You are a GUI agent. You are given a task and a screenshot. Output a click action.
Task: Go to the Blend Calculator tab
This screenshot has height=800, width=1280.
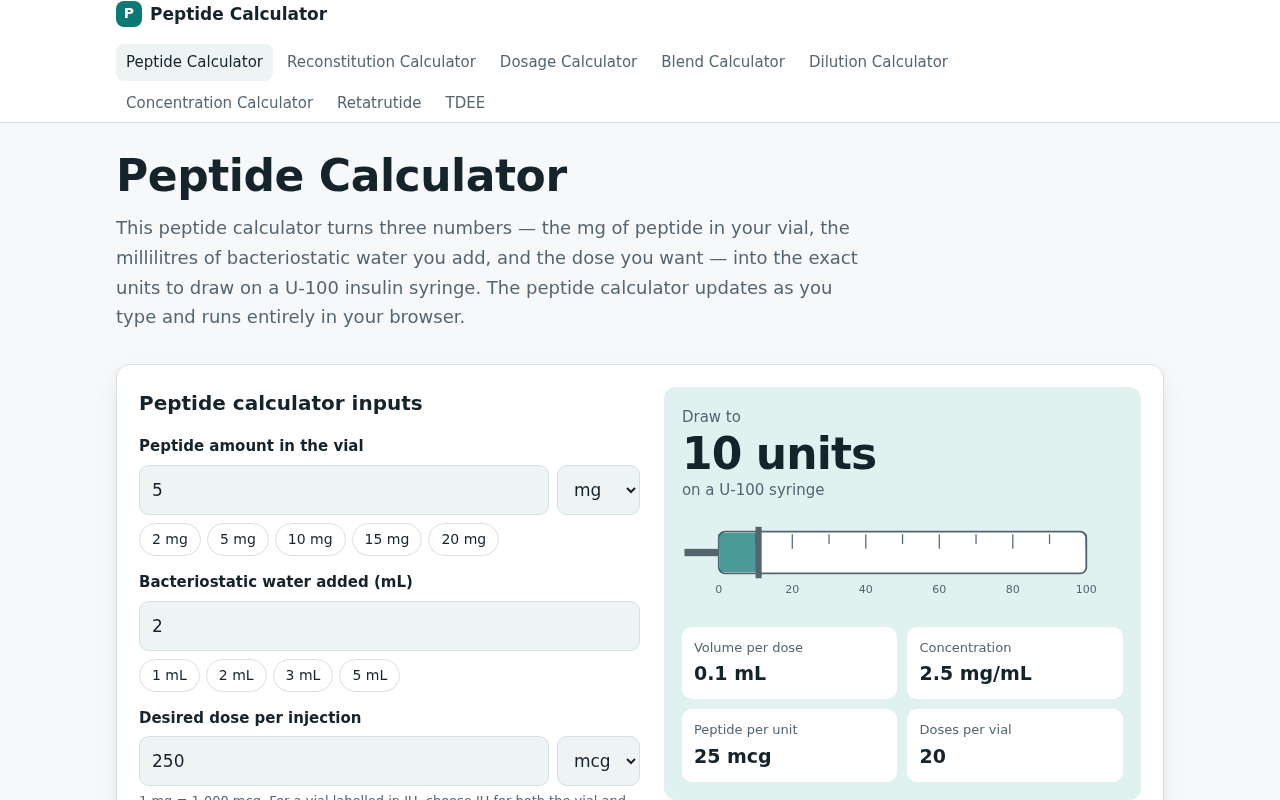pyautogui.click(x=723, y=62)
